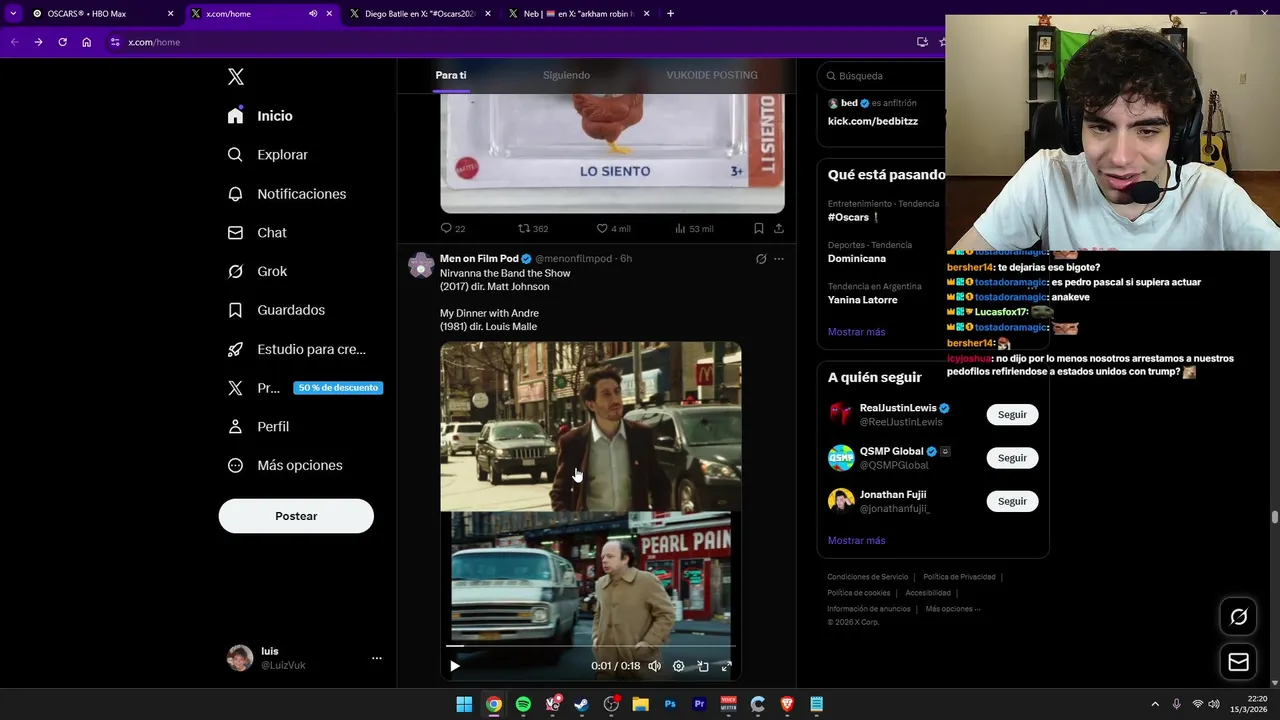Like the post with 4 mil likes
1280x720 pixels.
coord(613,228)
